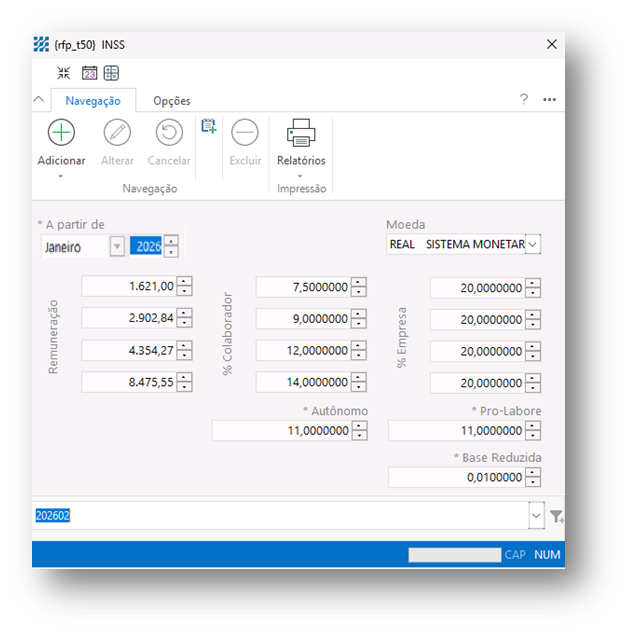Click the Pro-Labore 11,0000000 field
Image resolution: width=630 pixels, height=634 pixels.
[456, 430]
